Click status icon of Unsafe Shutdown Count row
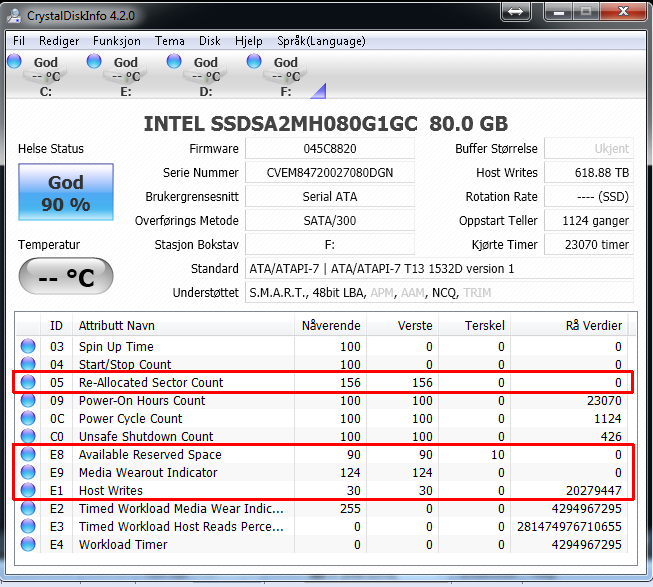 (x=28, y=436)
